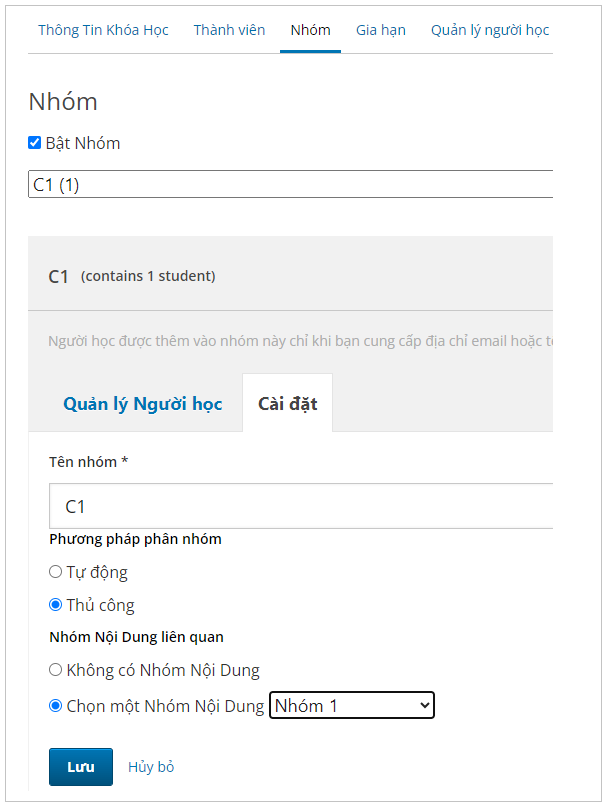
Task: Expand the Nhóm 1 content group dropdown
Action: coord(352,705)
